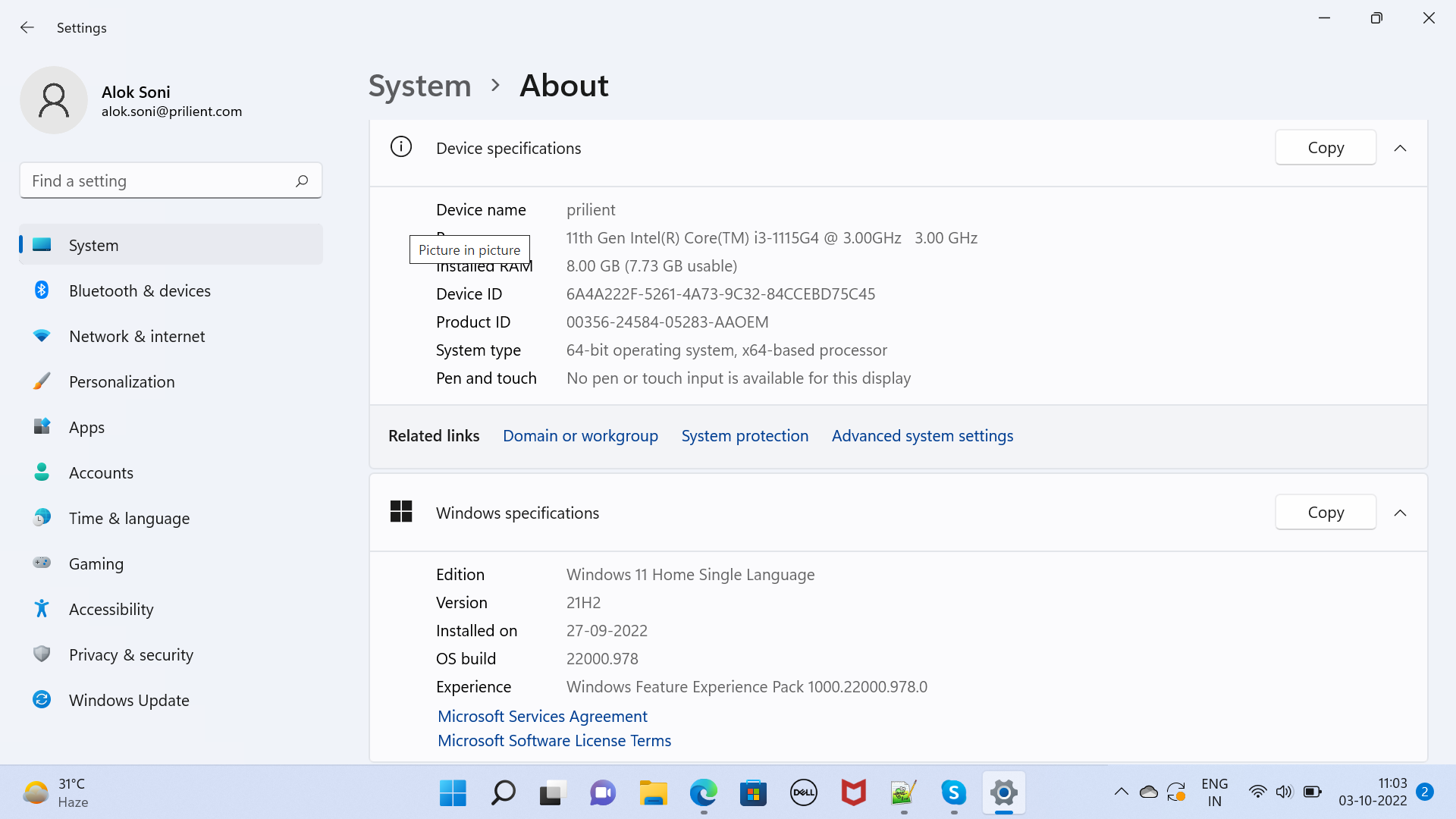Collapse the Device specifications section
The width and height of the screenshot is (1456, 819).
(1400, 148)
